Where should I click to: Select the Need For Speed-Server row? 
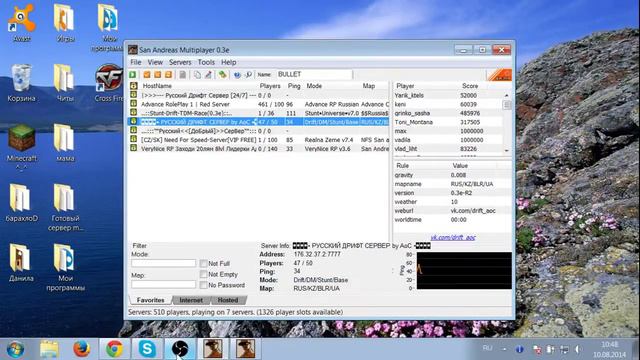point(259,140)
